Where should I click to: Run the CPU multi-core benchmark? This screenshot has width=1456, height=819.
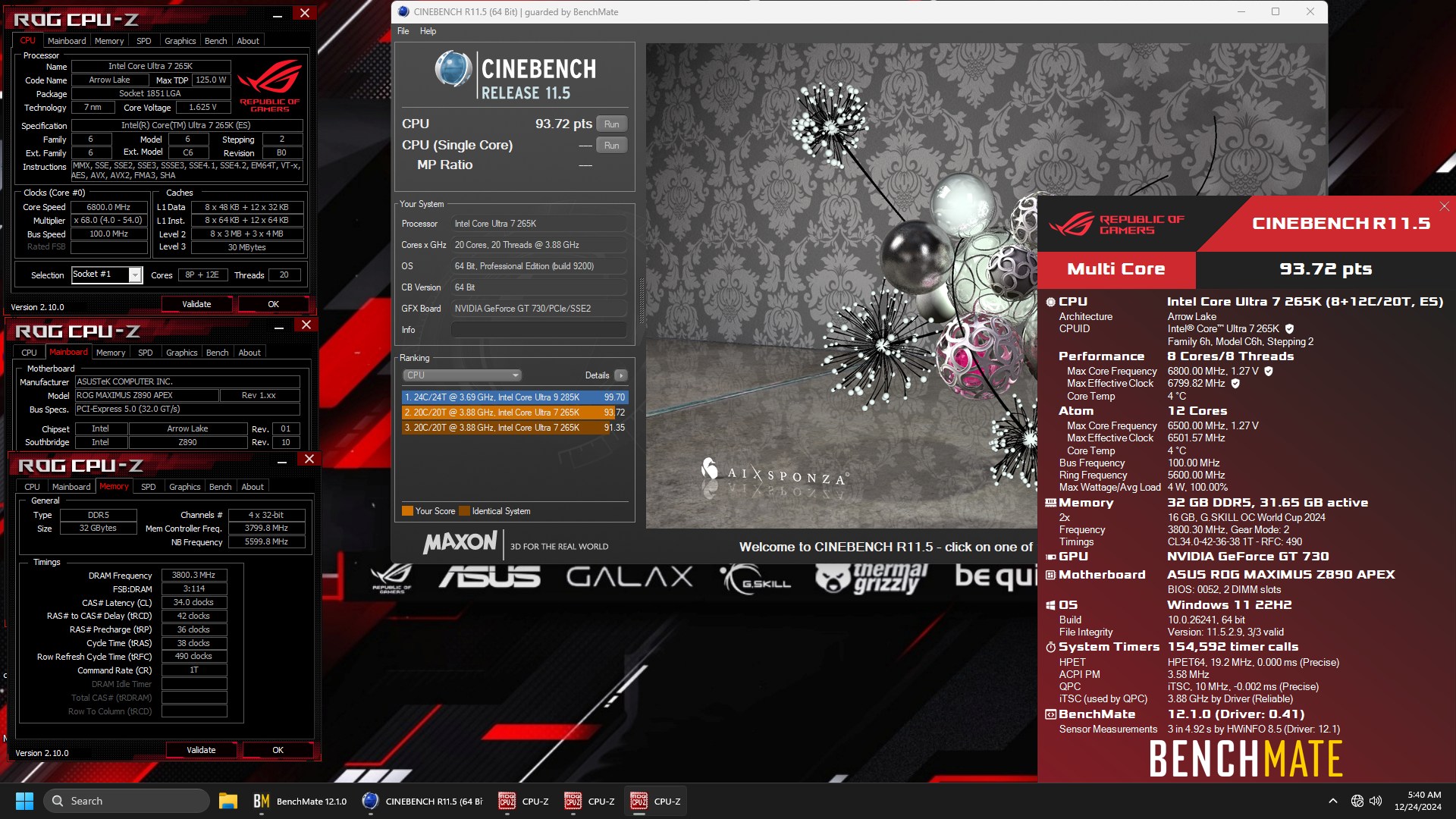(612, 124)
